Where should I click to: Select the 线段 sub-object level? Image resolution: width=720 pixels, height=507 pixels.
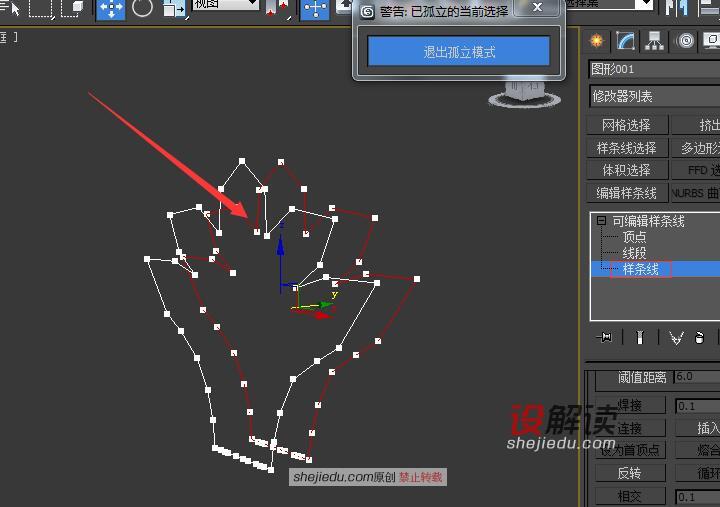(x=634, y=253)
